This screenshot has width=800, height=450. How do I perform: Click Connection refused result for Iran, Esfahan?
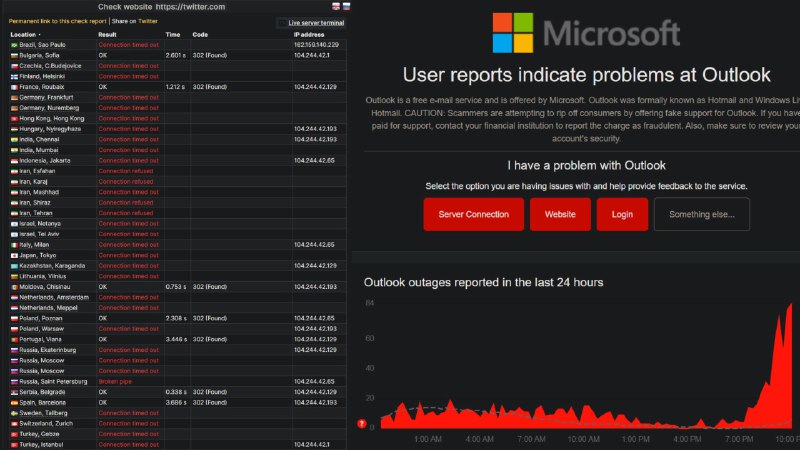coord(126,171)
